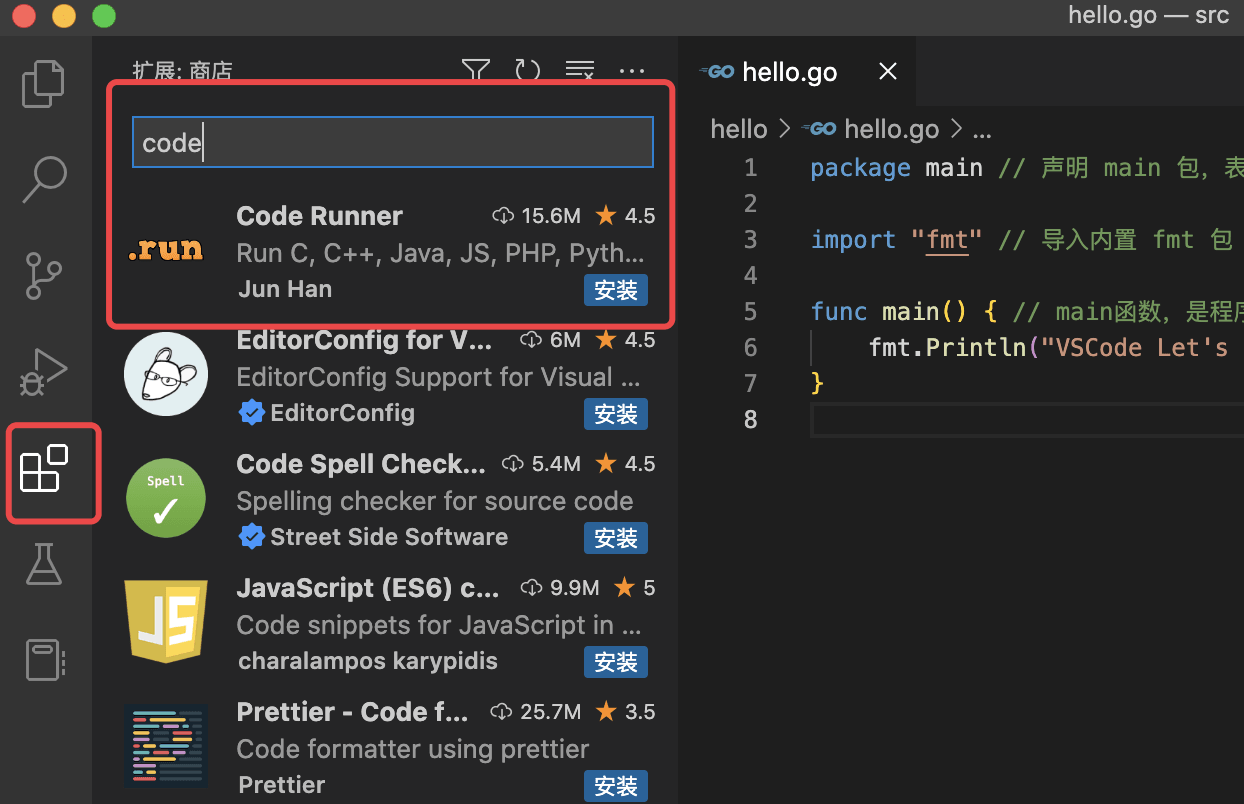Click the hello folder breadcrumb

pos(739,128)
